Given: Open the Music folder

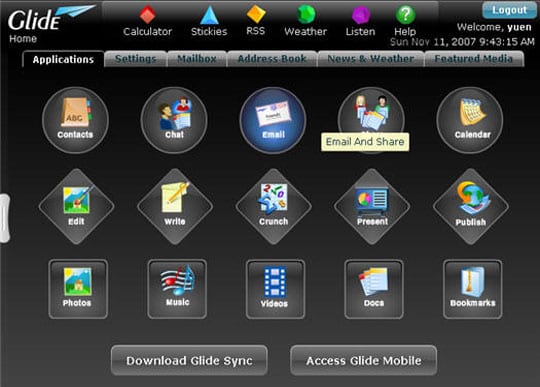Looking at the screenshot, I should point(177,289).
